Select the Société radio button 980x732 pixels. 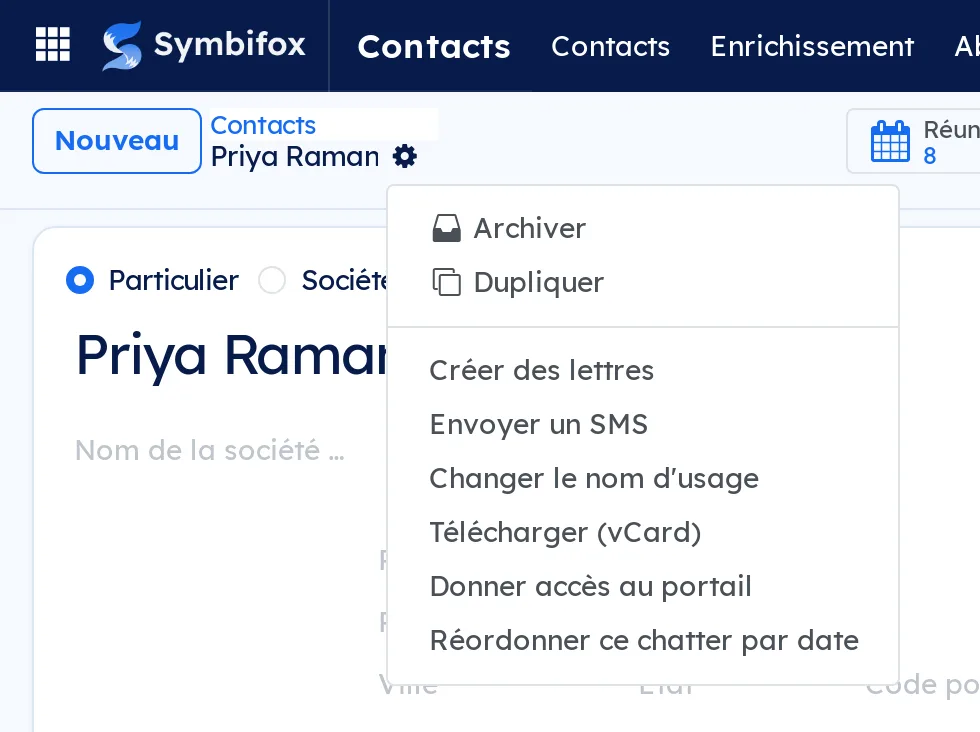pyautogui.click(x=272, y=280)
